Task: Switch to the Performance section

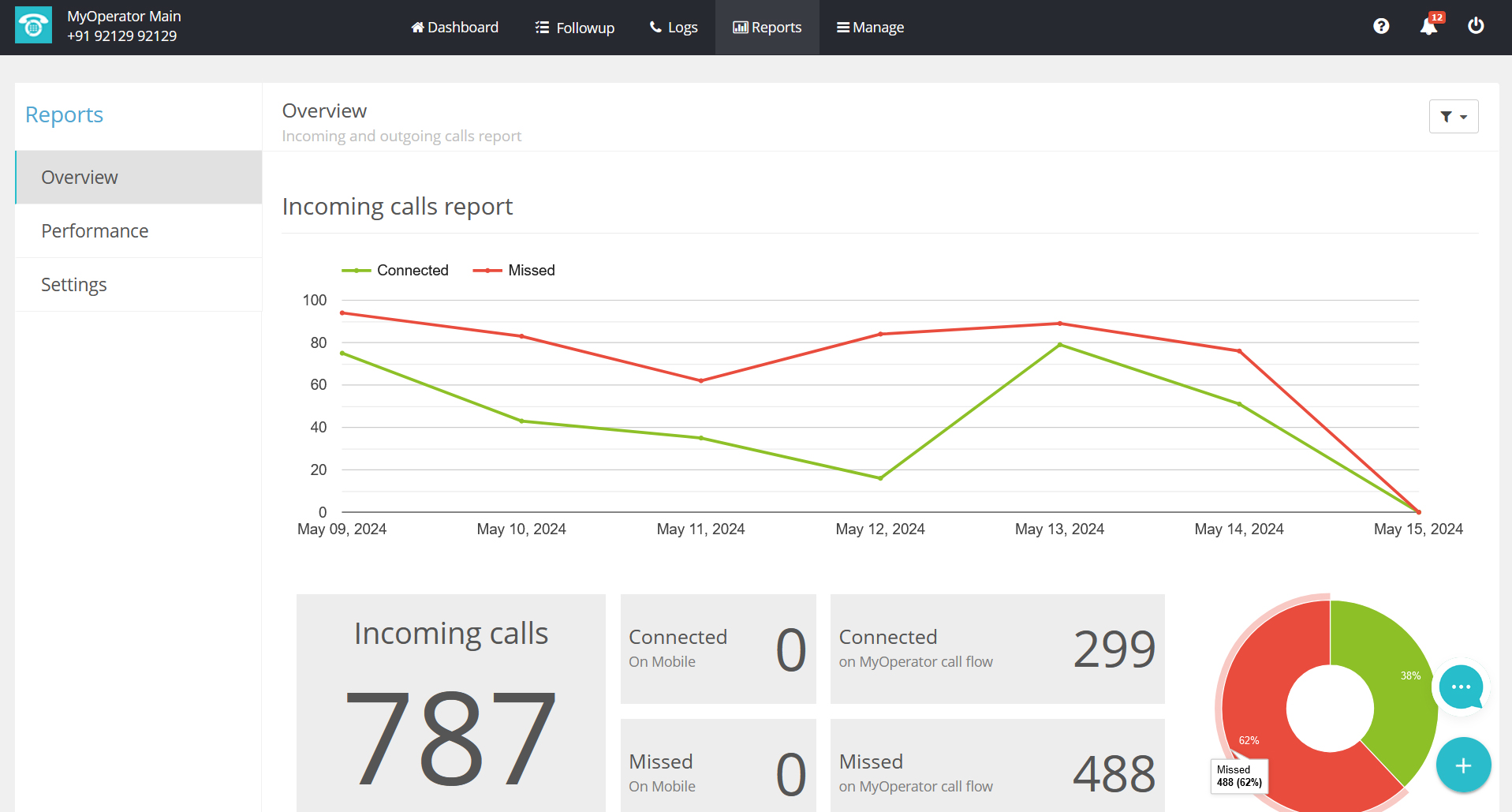Action: click(95, 230)
